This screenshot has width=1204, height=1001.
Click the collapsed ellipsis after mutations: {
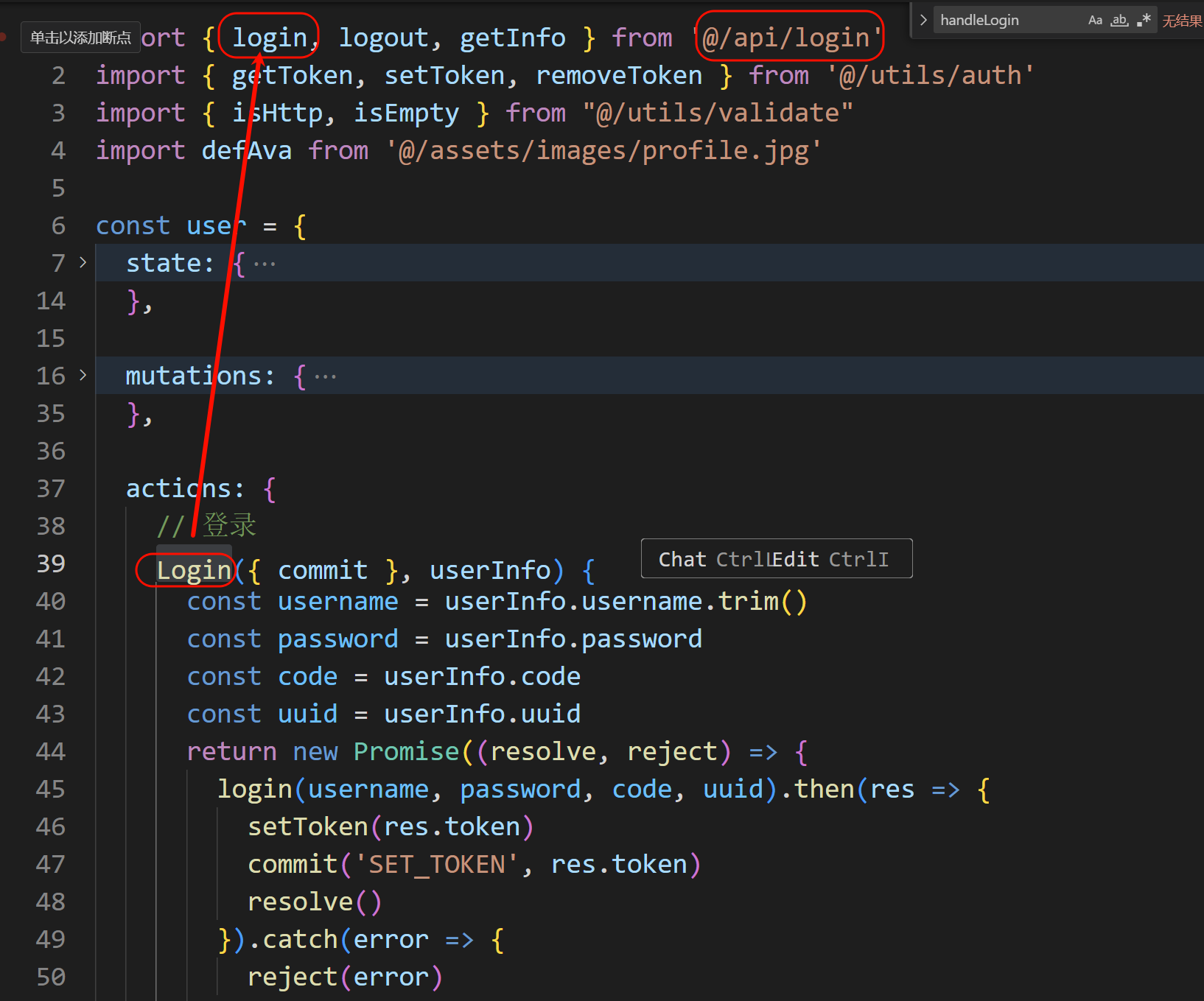(x=325, y=376)
